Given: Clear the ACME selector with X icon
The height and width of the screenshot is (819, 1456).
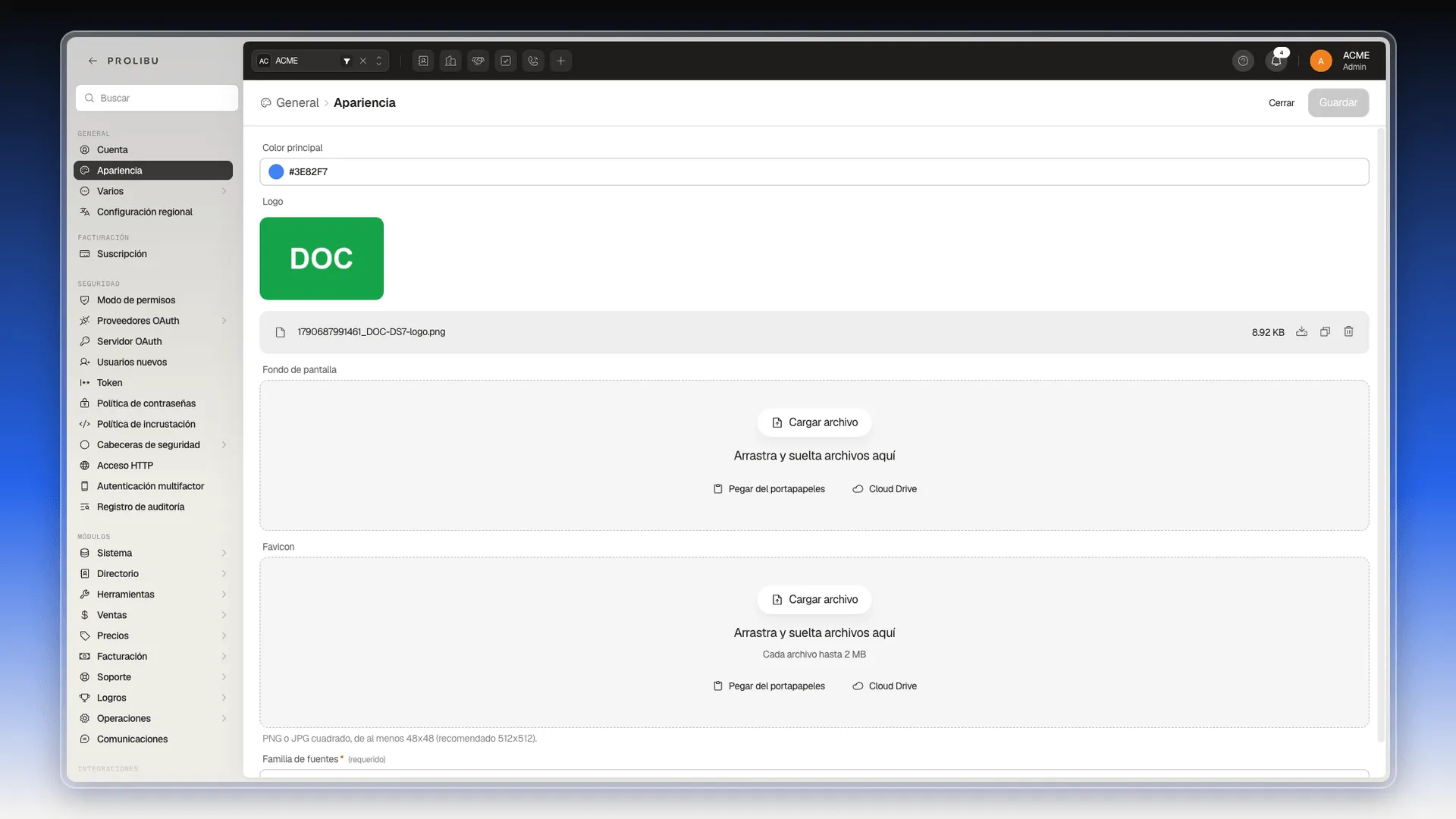Looking at the screenshot, I should [363, 61].
